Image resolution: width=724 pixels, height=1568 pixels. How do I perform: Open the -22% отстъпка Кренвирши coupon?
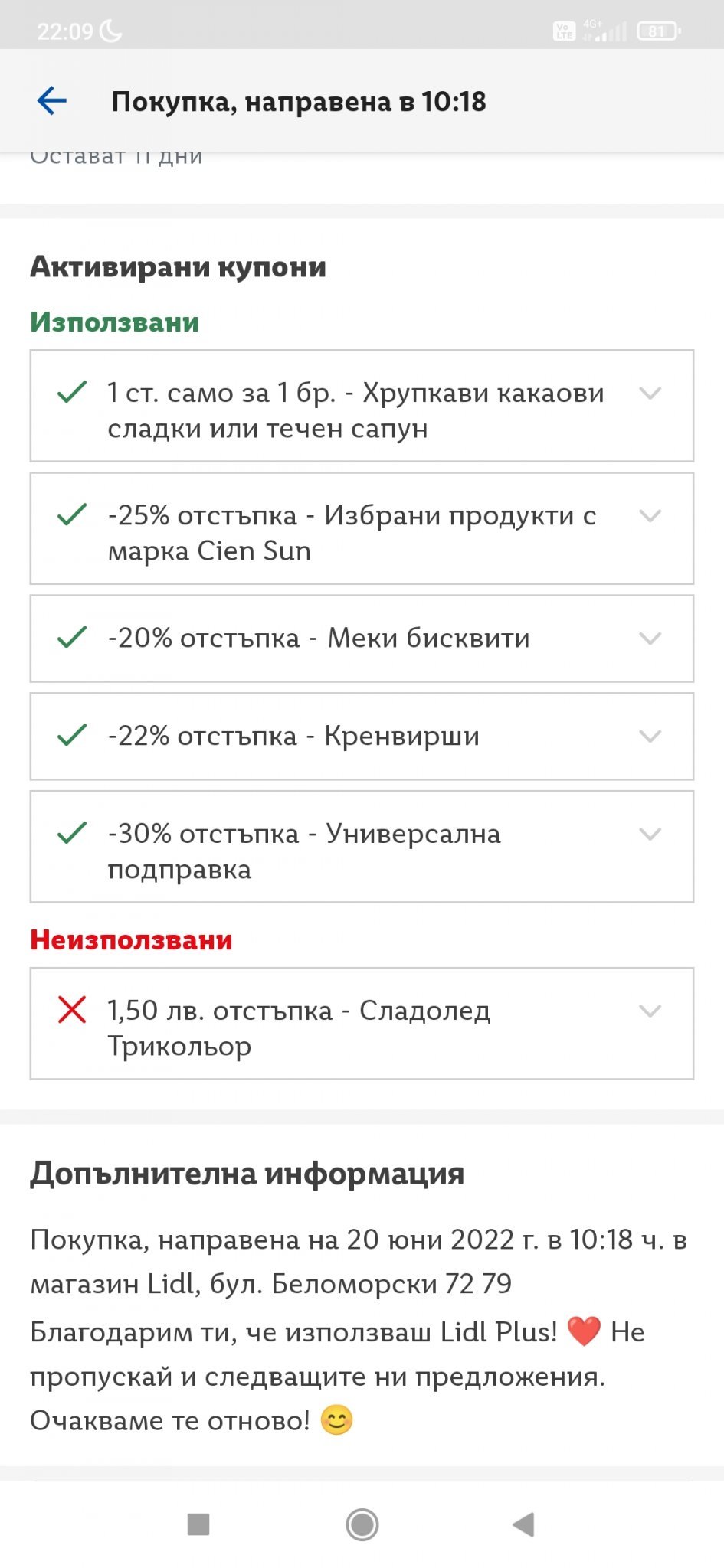293,737
